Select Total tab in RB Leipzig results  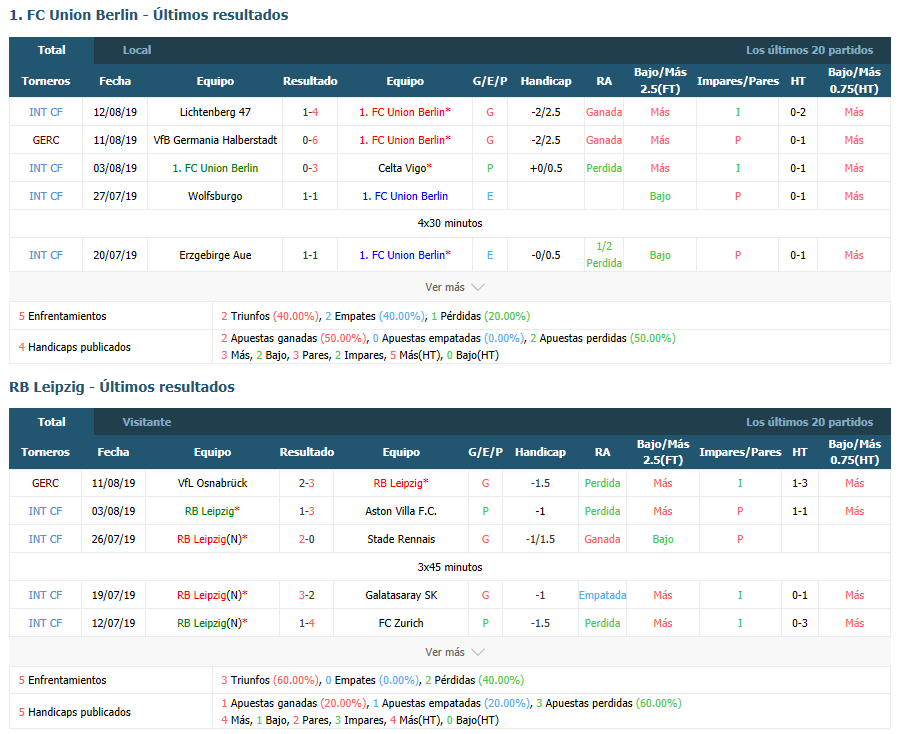click(52, 422)
